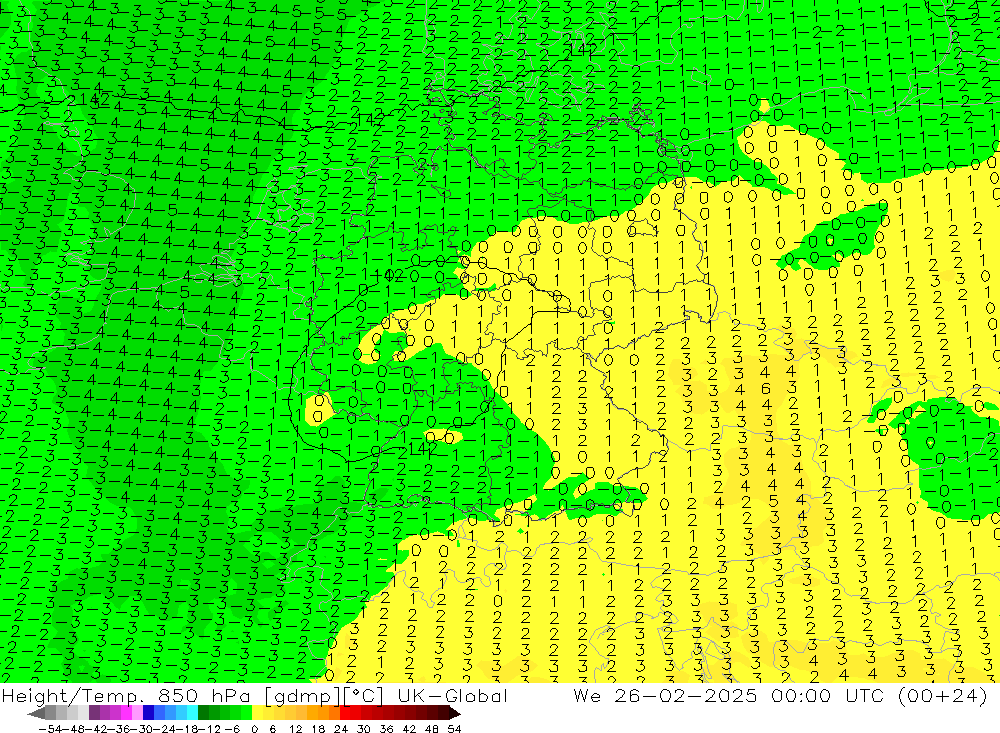Screen dimensions: 1000x733
Task: Click the '12' legend scale label
Action: point(296,729)
